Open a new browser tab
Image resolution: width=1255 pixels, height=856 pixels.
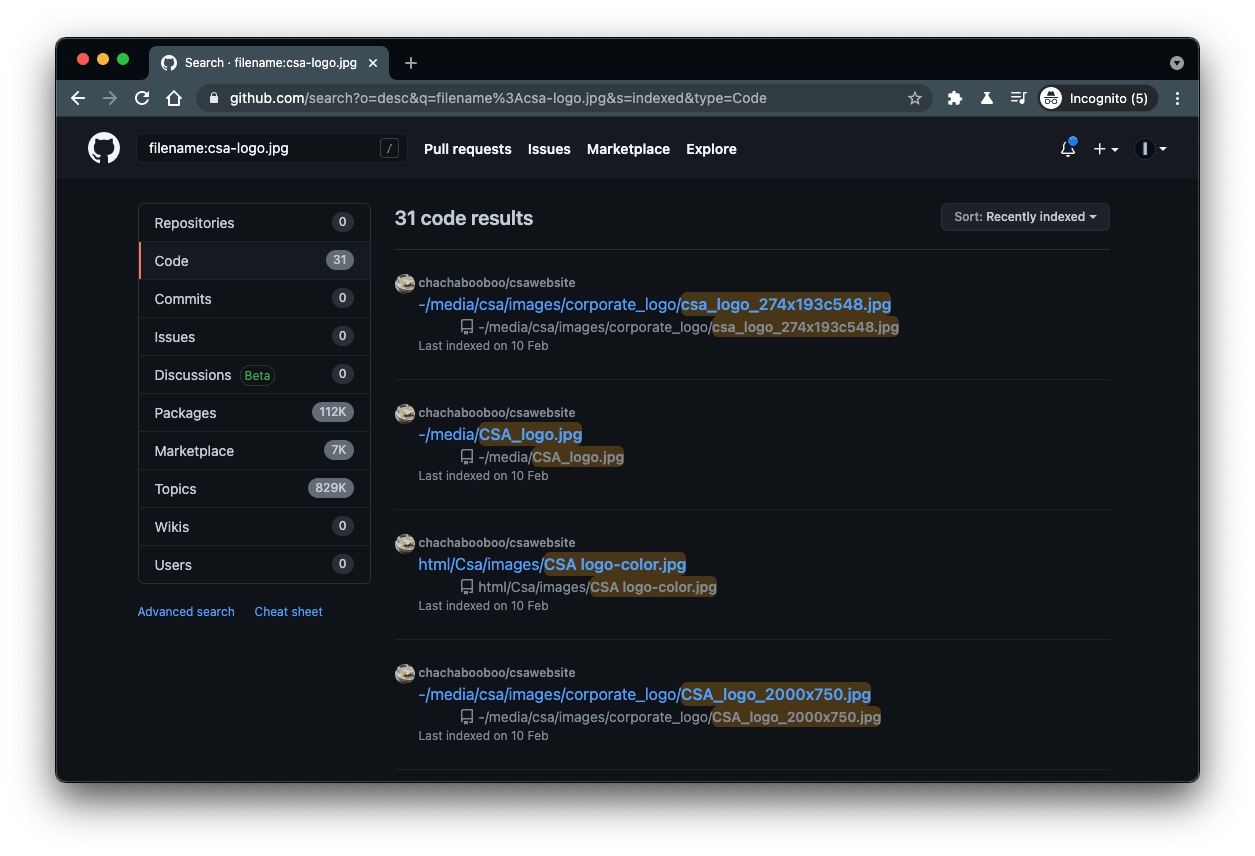(410, 63)
